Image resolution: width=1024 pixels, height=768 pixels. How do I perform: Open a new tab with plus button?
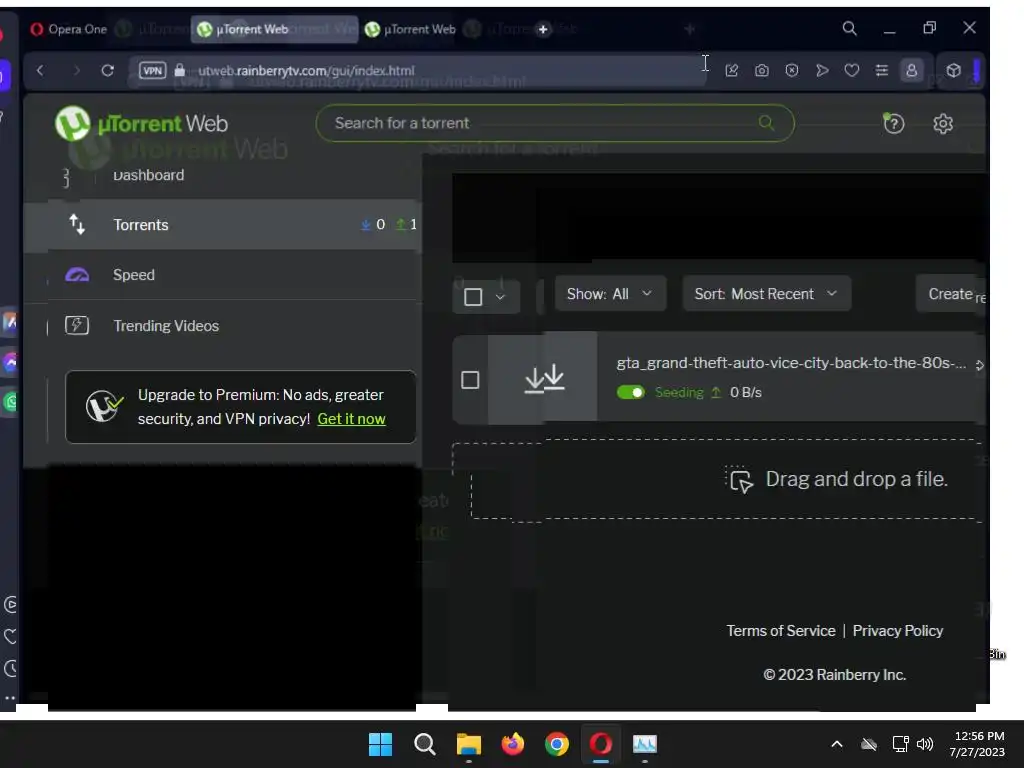543,29
